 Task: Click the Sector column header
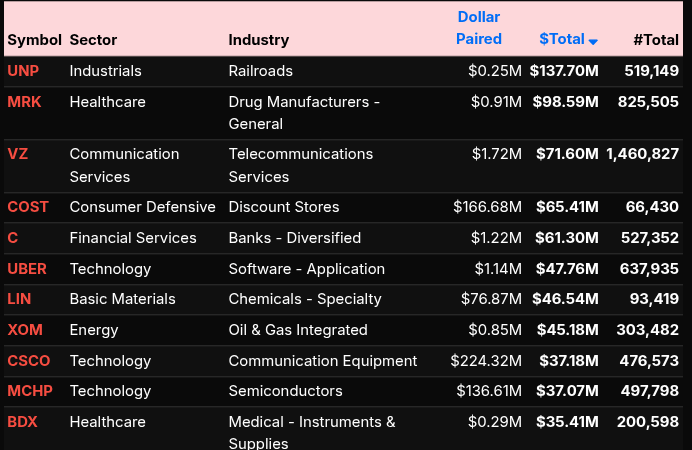pyautogui.click(x=93, y=40)
